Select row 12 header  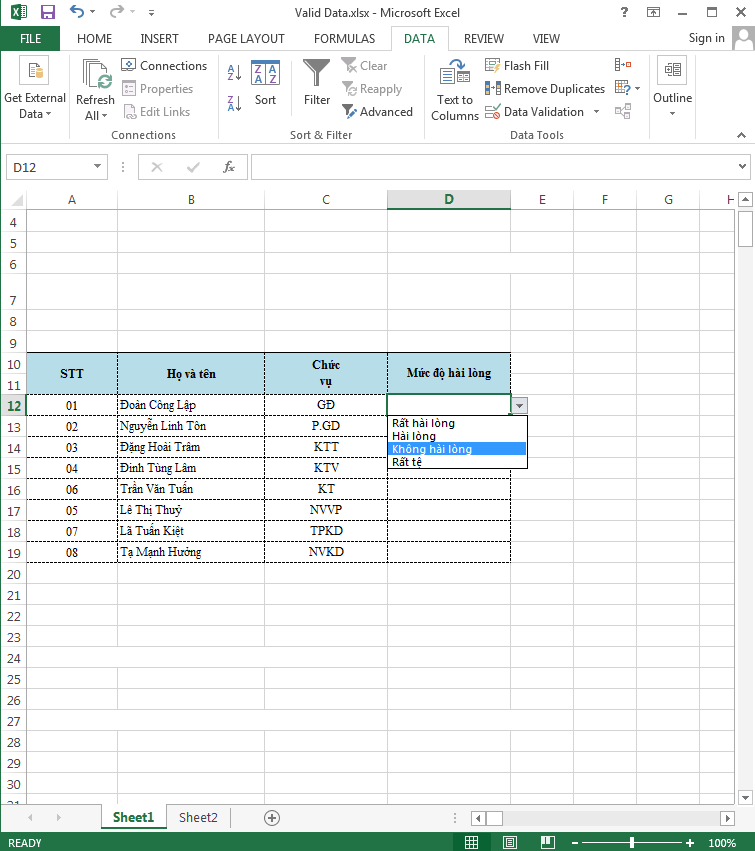pyautogui.click(x=14, y=405)
